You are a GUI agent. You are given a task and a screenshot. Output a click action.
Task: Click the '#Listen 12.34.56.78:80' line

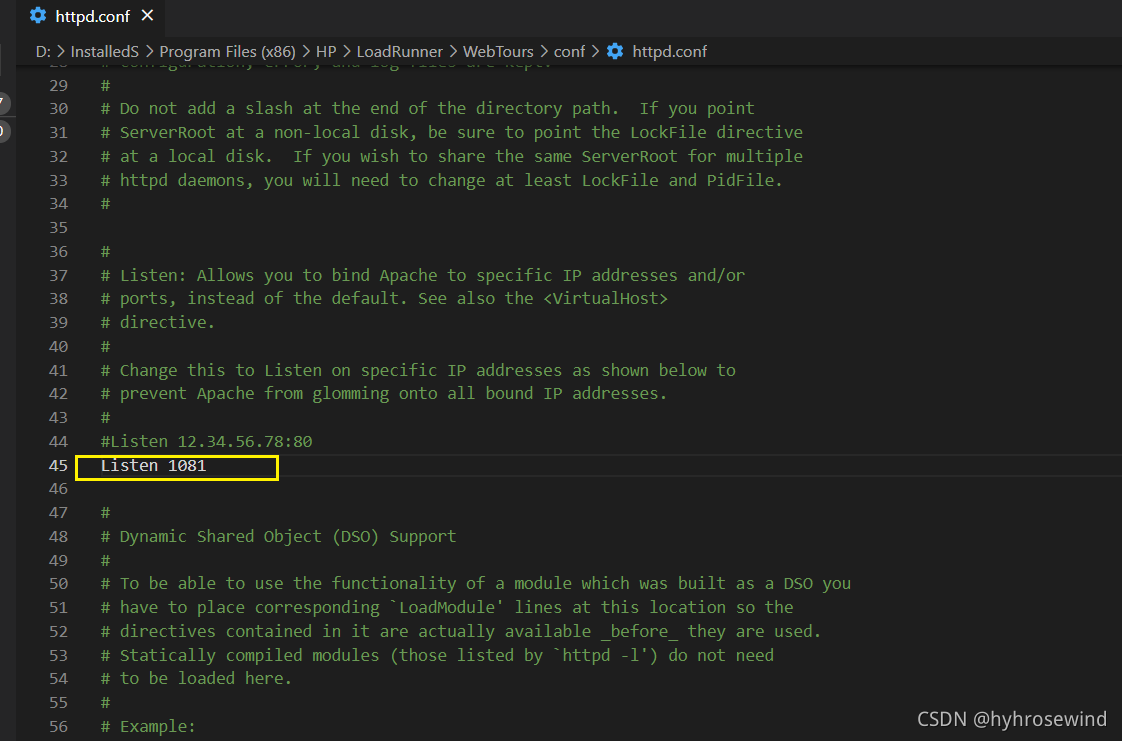point(206,441)
